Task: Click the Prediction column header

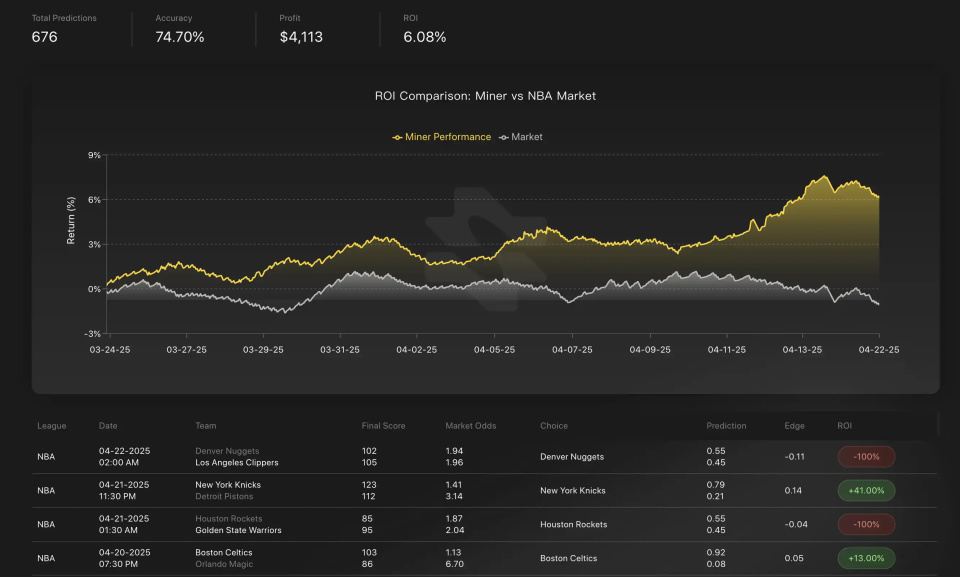Action: [x=726, y=426]
